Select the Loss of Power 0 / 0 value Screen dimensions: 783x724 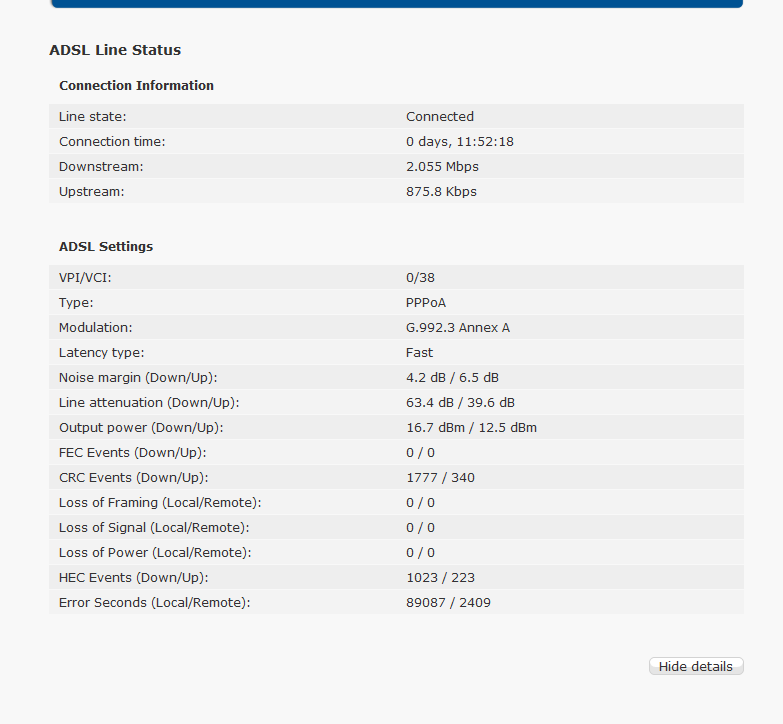pyautogui.click(x=420, y=552)
